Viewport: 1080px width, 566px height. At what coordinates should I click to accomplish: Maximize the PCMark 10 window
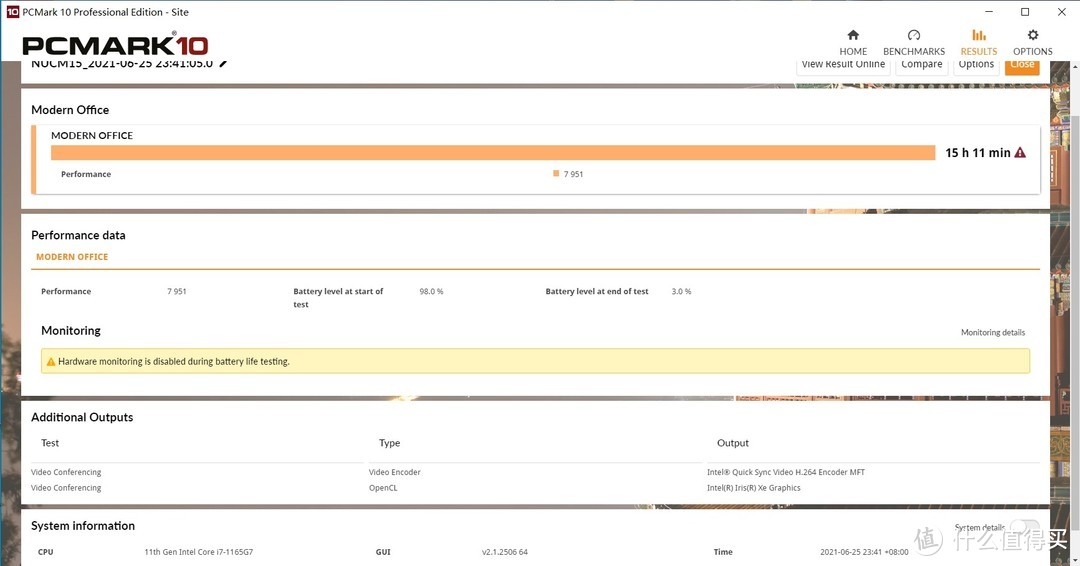1025,12
